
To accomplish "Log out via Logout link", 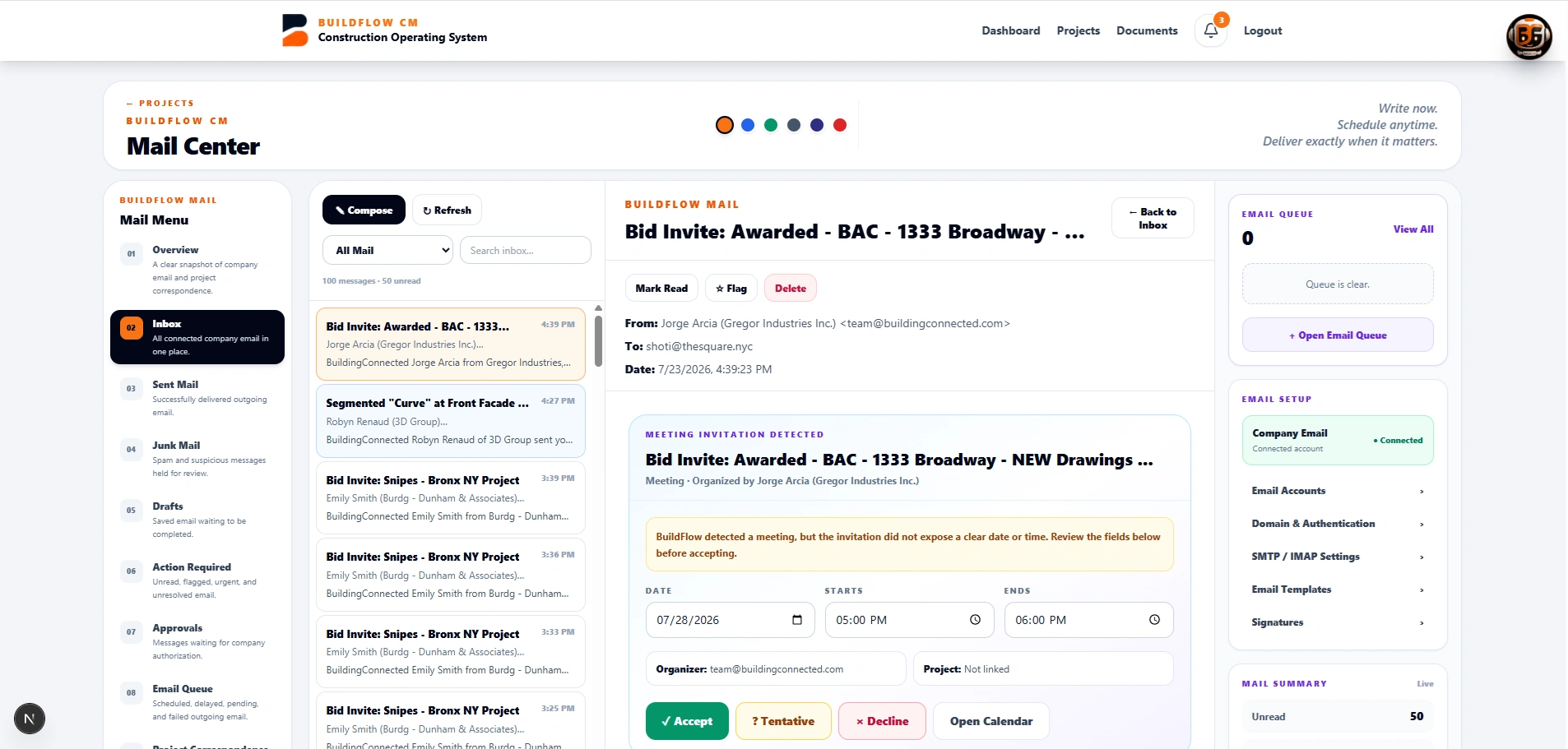I will [x=1263, y=30].
